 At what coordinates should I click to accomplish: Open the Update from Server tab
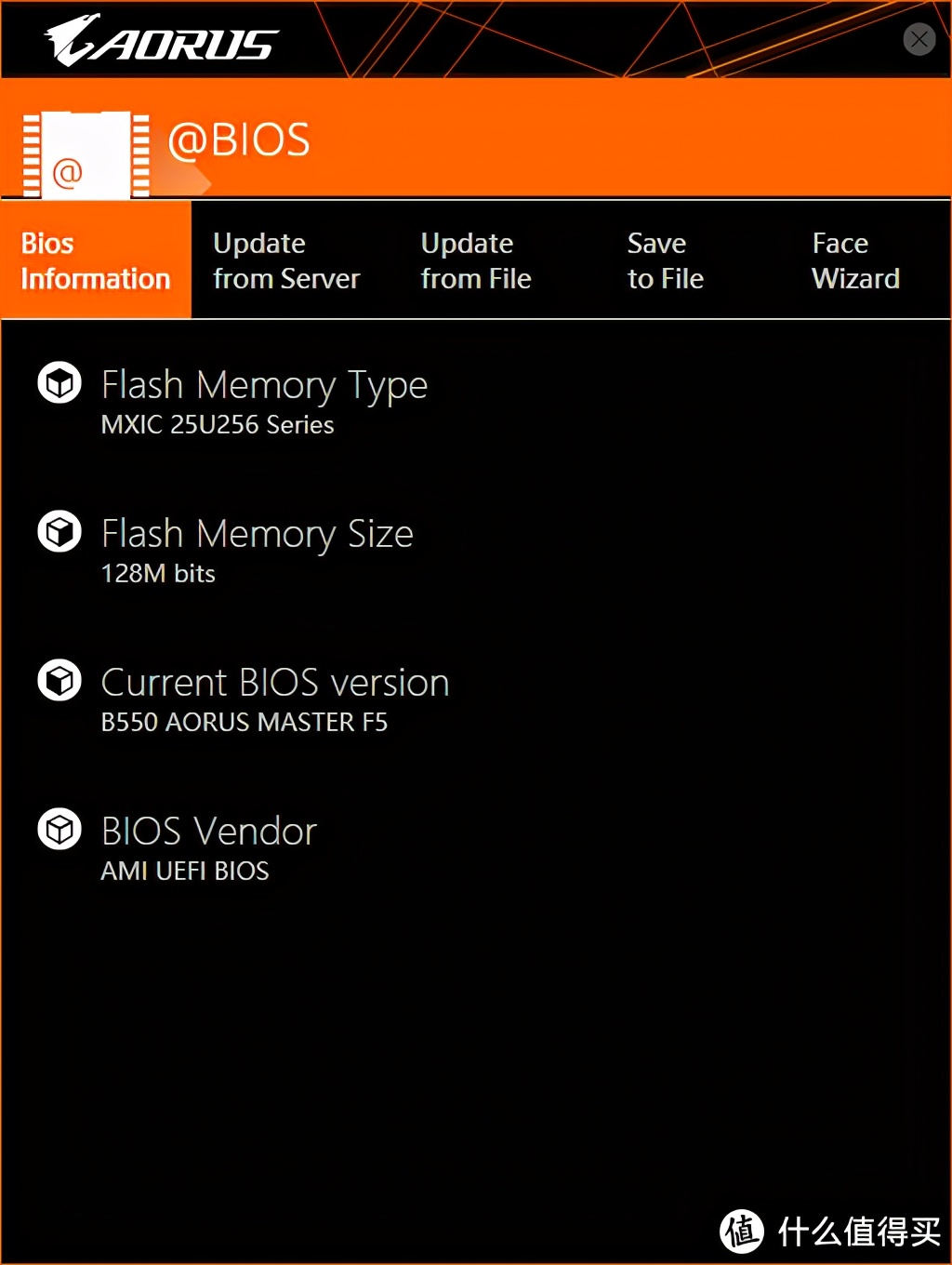(286, 260)
